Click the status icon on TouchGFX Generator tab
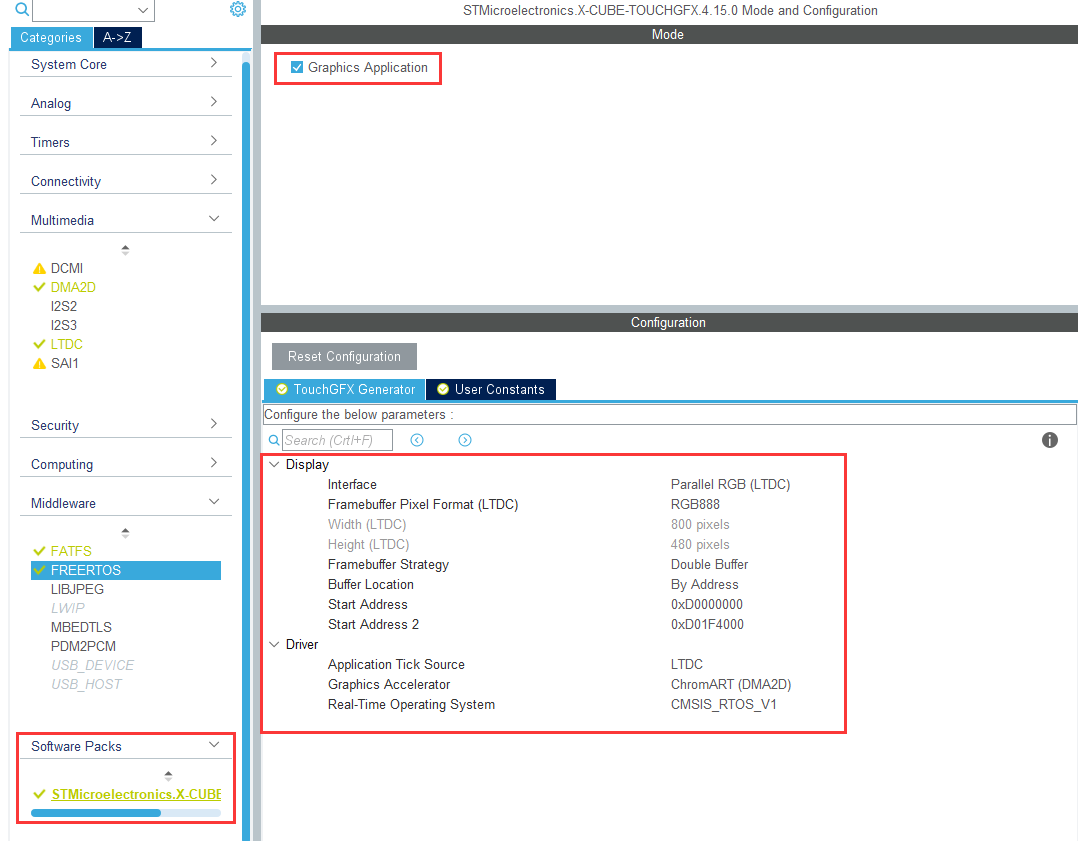This screenshot has width=1078, height=841. coord(282,389)
